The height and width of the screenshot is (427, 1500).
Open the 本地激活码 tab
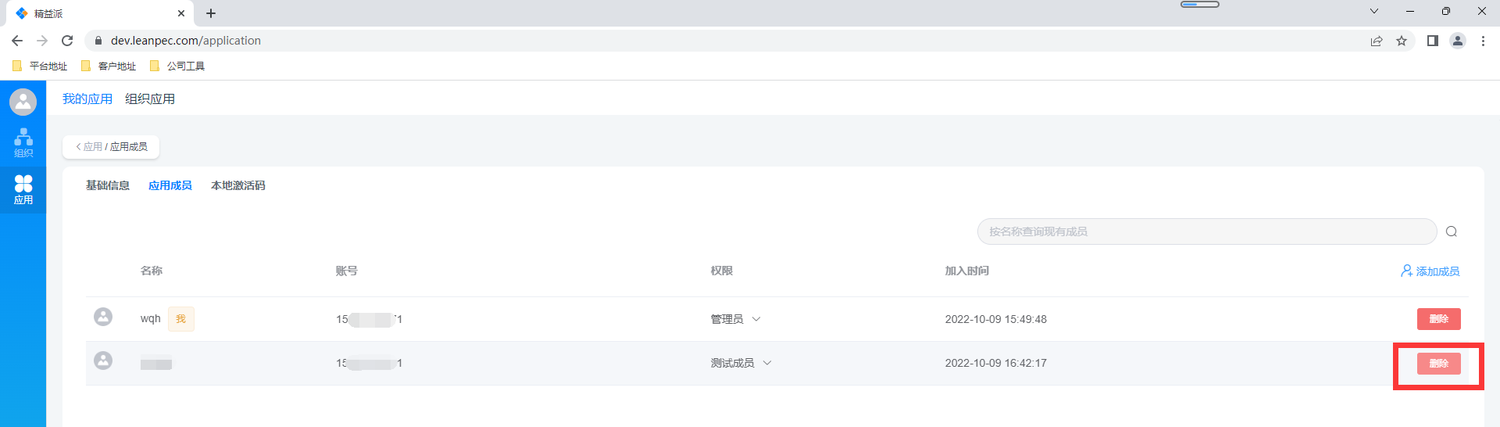pyautogui.click(x=238, y=186)
